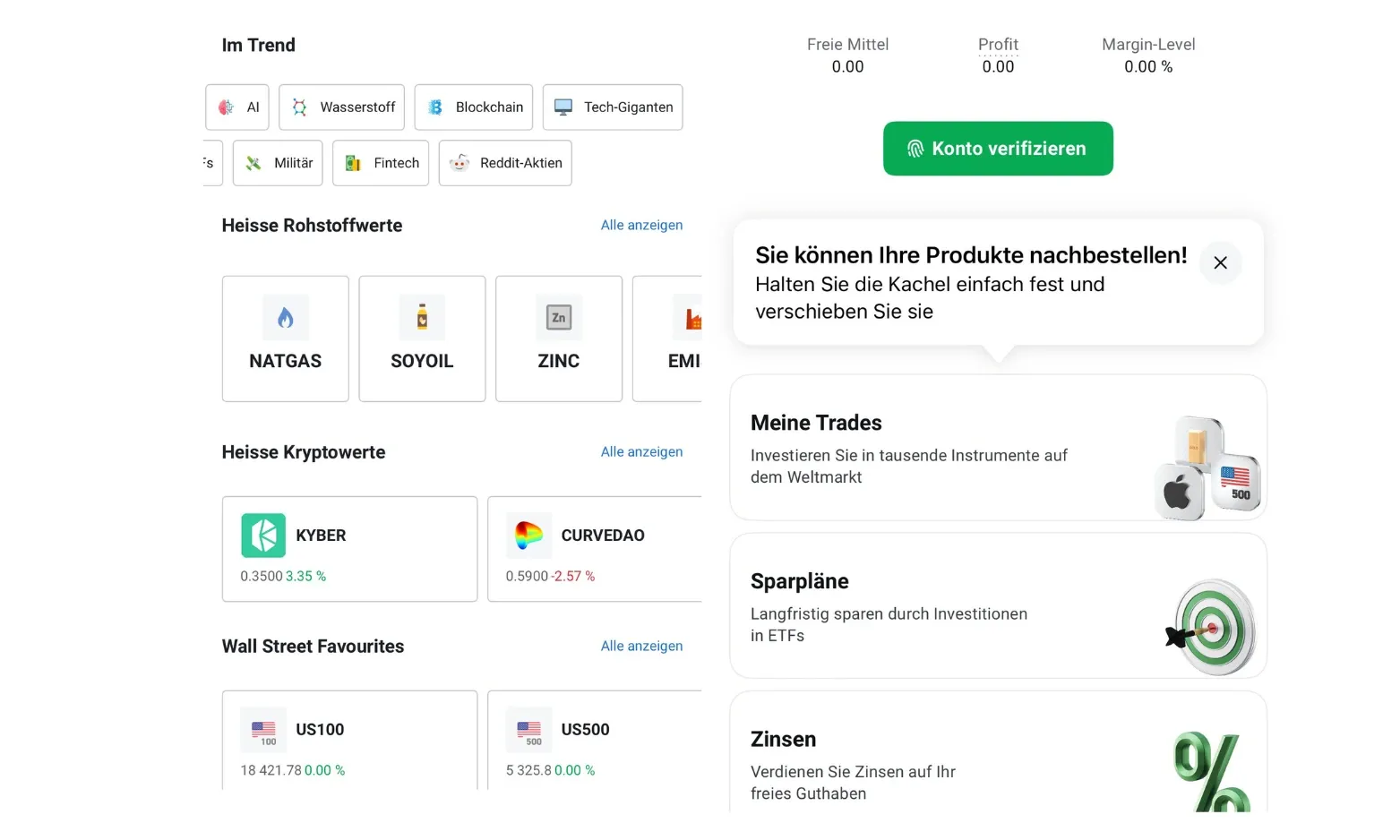Image resolution: width=1400 pixels, height=840 pixels.
Task: Click the Sparpläne dartboard illustration
Action: 1211,626
